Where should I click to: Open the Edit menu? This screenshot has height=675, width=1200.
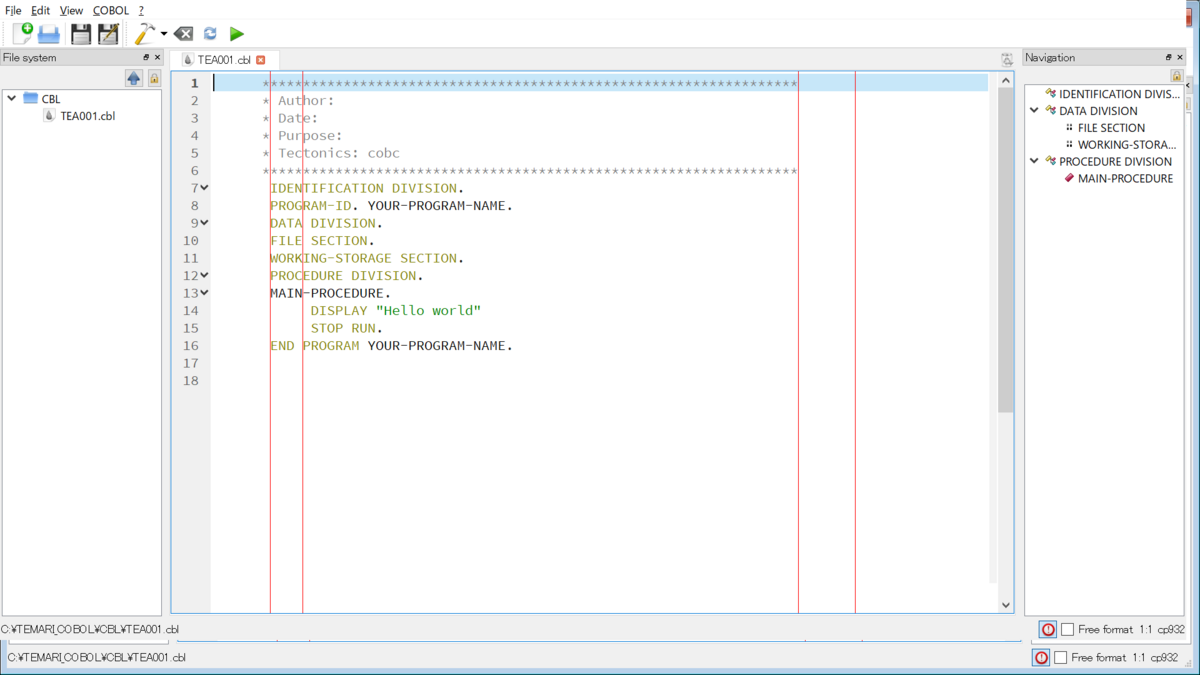[40, 10]
